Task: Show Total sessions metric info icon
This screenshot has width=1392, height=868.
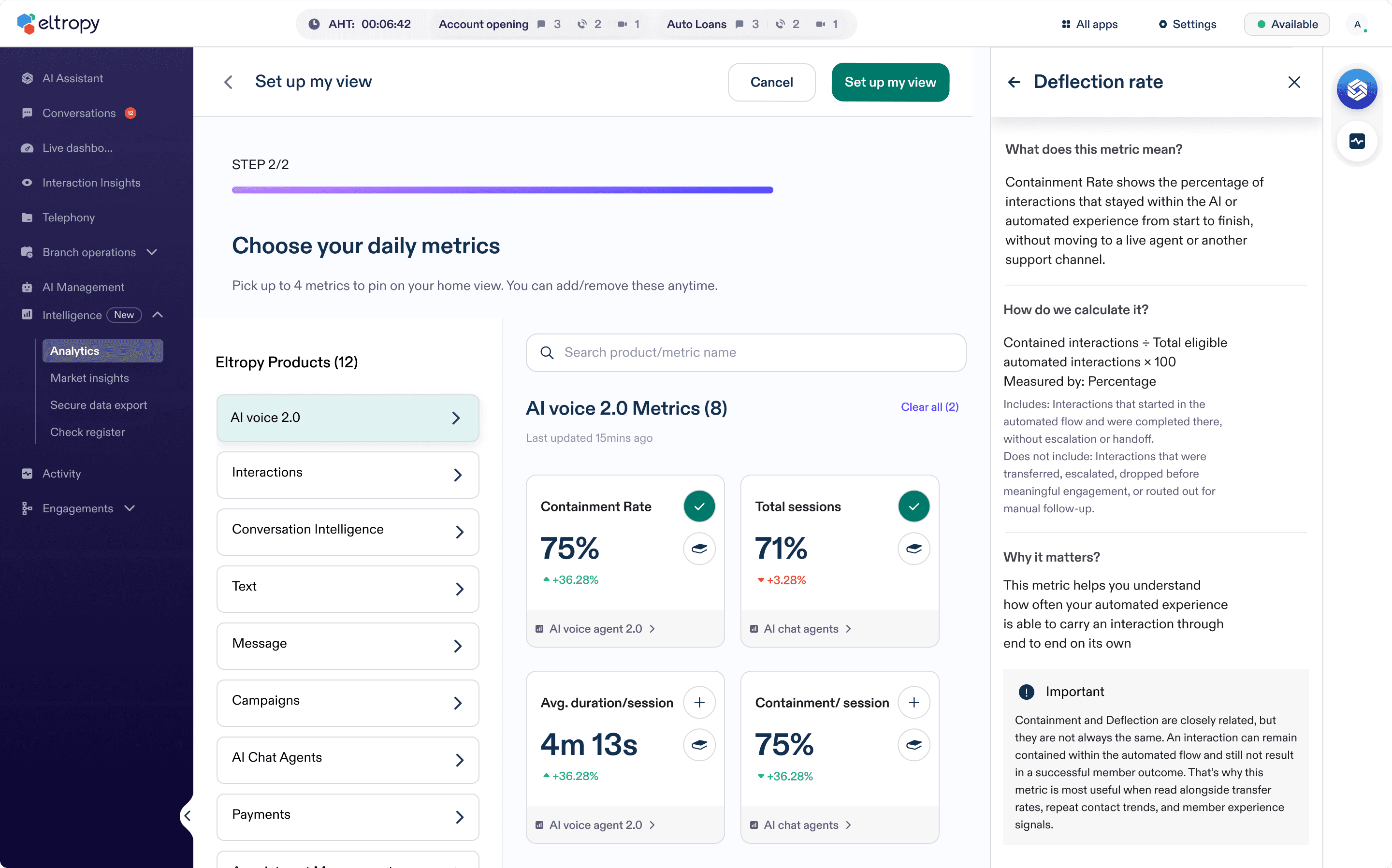Action: tap(914, 549)
